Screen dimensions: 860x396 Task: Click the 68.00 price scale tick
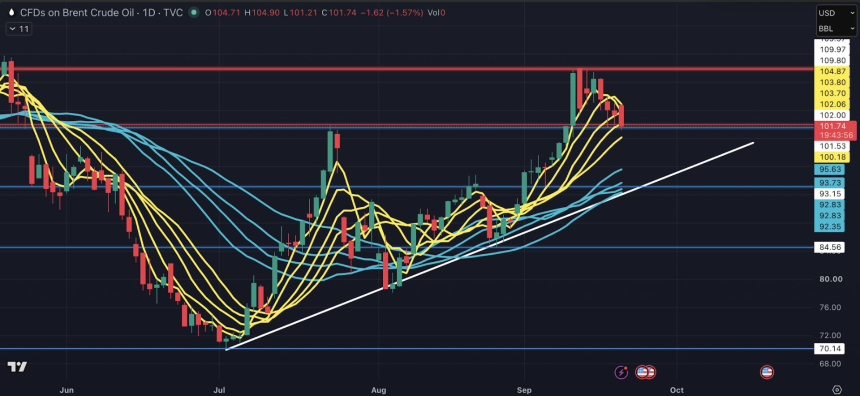point(830,364)
